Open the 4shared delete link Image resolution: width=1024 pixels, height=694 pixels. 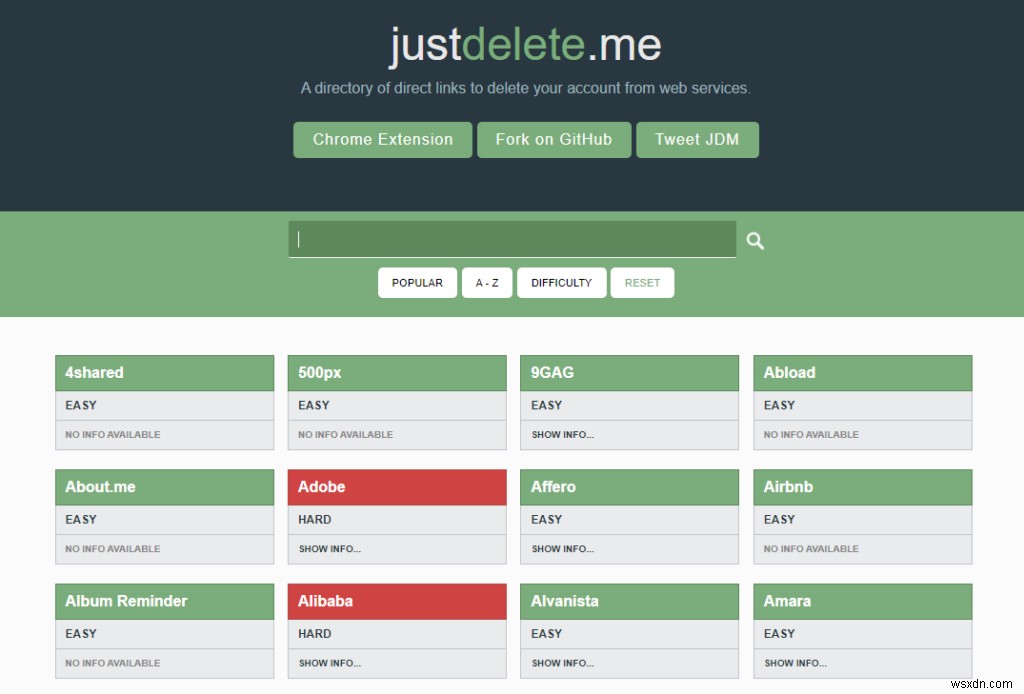pyautogui.click(x=165, y=373)
